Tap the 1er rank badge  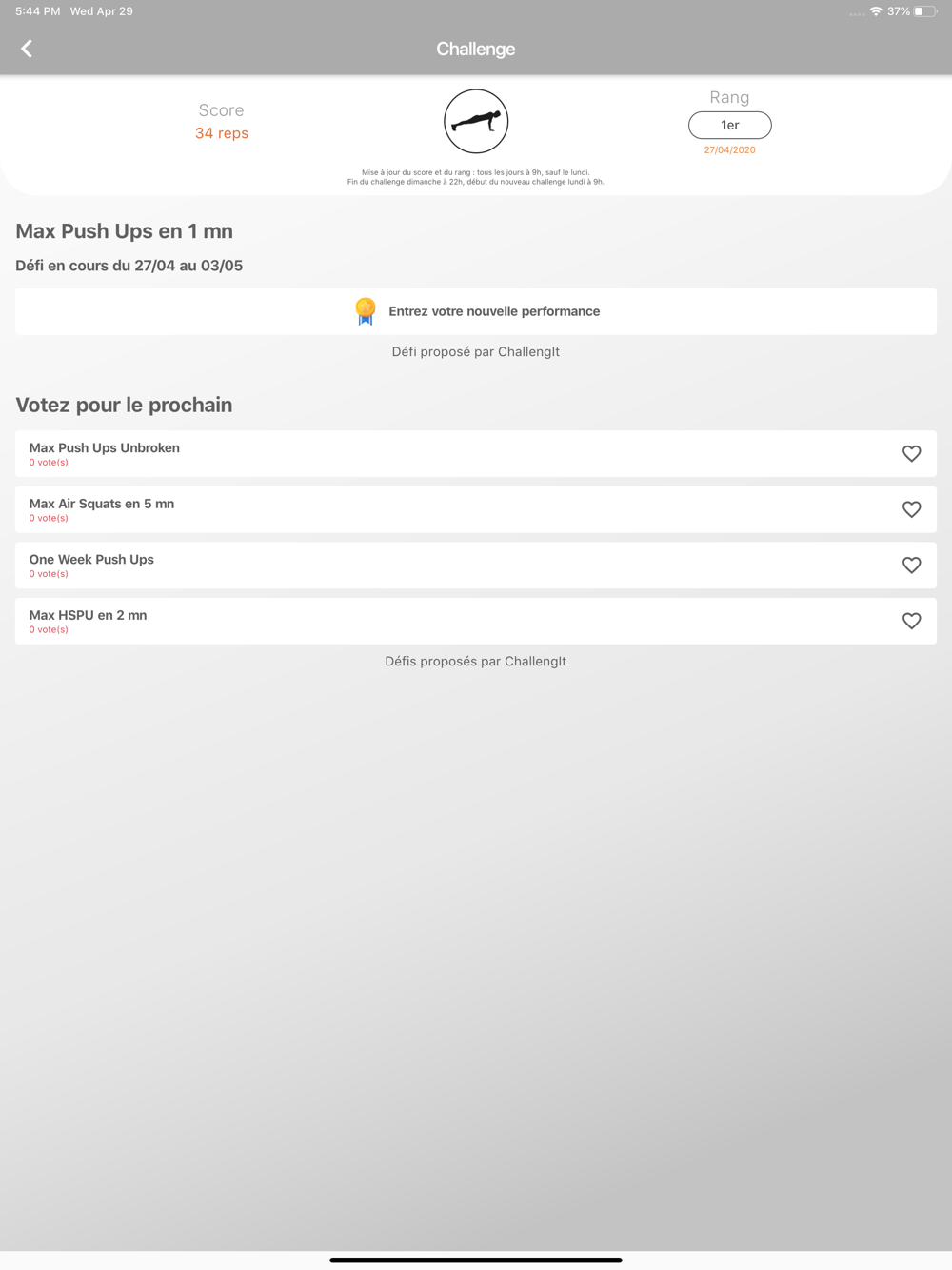click(x=730, y=125)
